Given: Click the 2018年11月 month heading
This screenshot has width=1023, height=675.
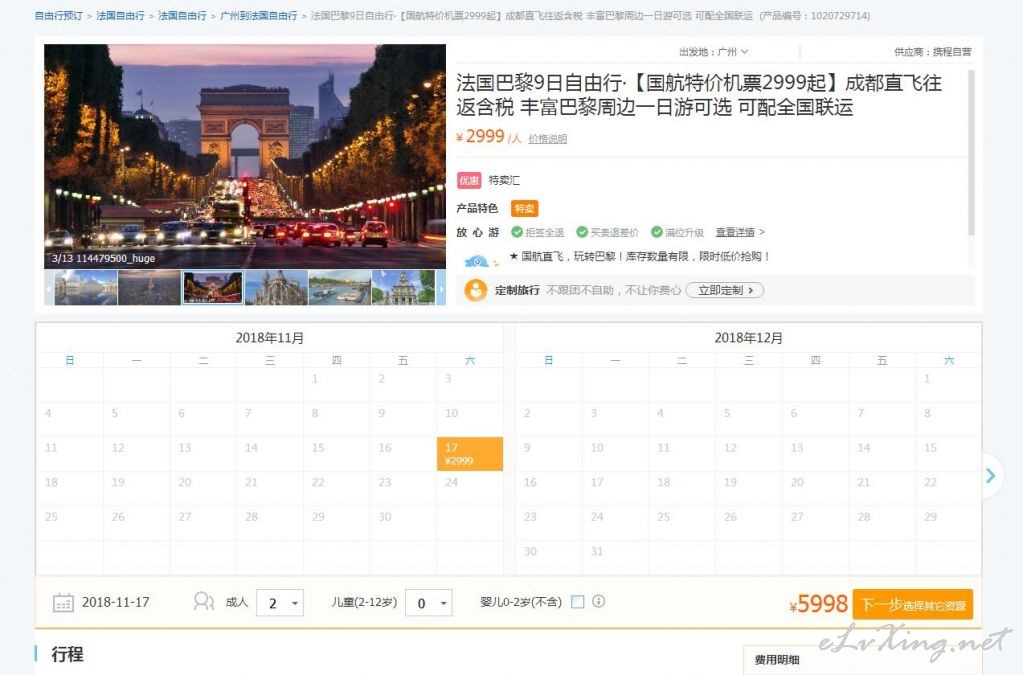Looking at the screenshot, I should click(x=269, y=338).
